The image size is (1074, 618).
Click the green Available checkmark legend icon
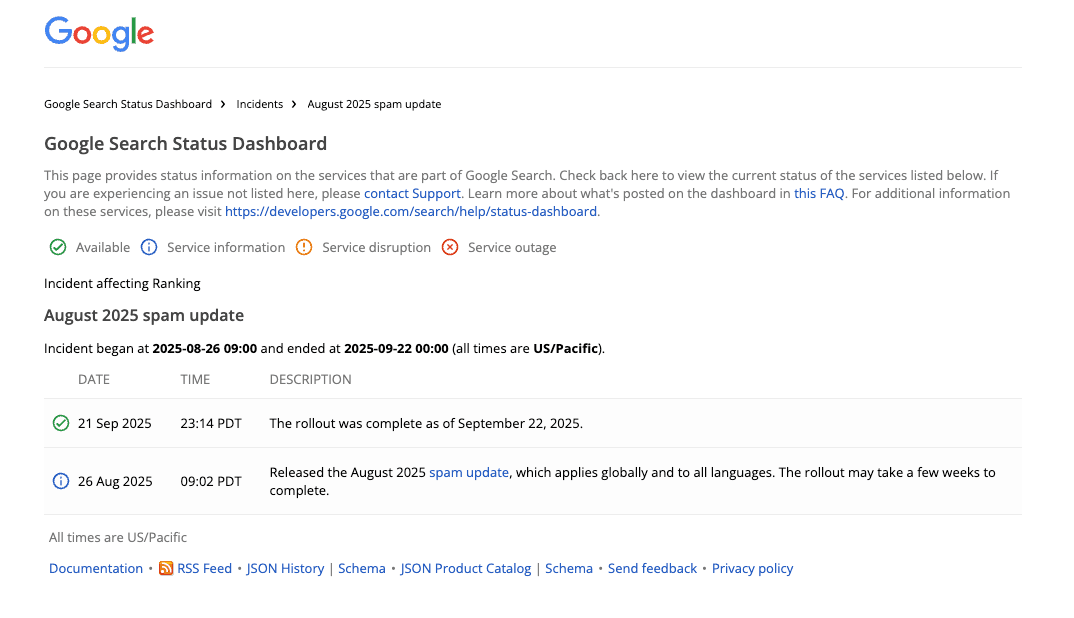(x=58, y=247)
